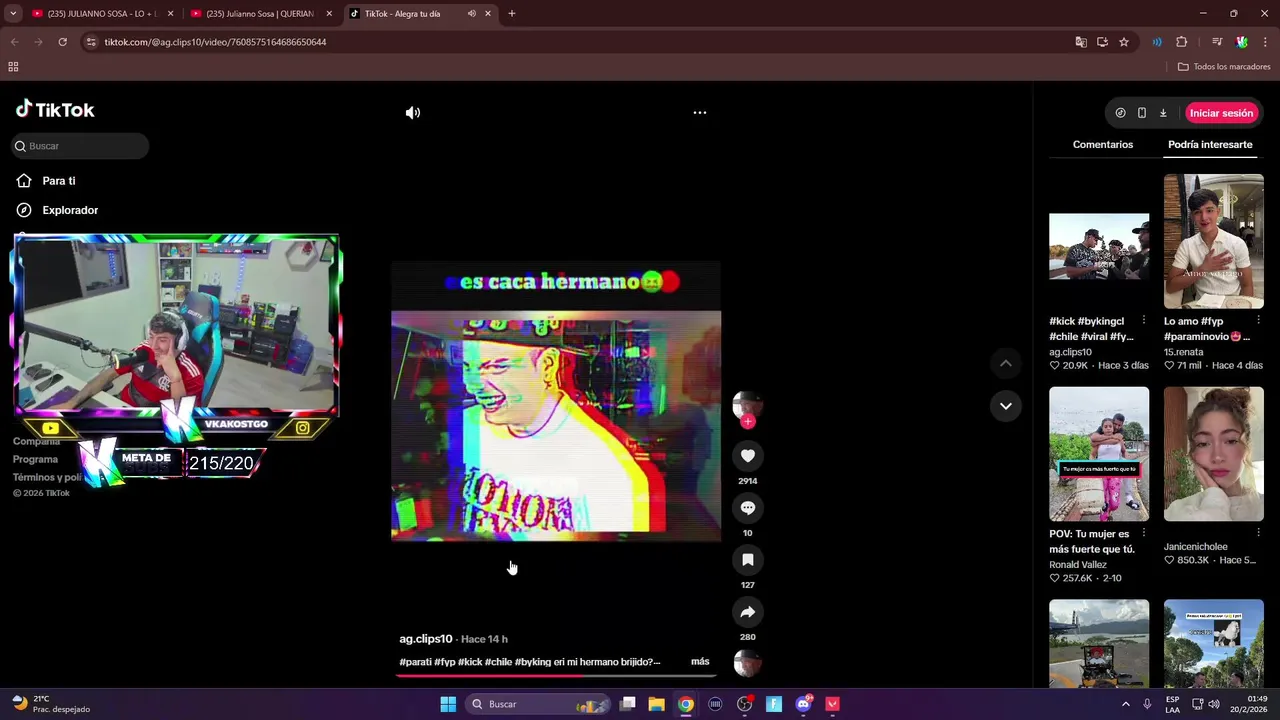The image size is (1280, 720).
Task: Open File Explorer from taskbar
Action: coord(656,704)
